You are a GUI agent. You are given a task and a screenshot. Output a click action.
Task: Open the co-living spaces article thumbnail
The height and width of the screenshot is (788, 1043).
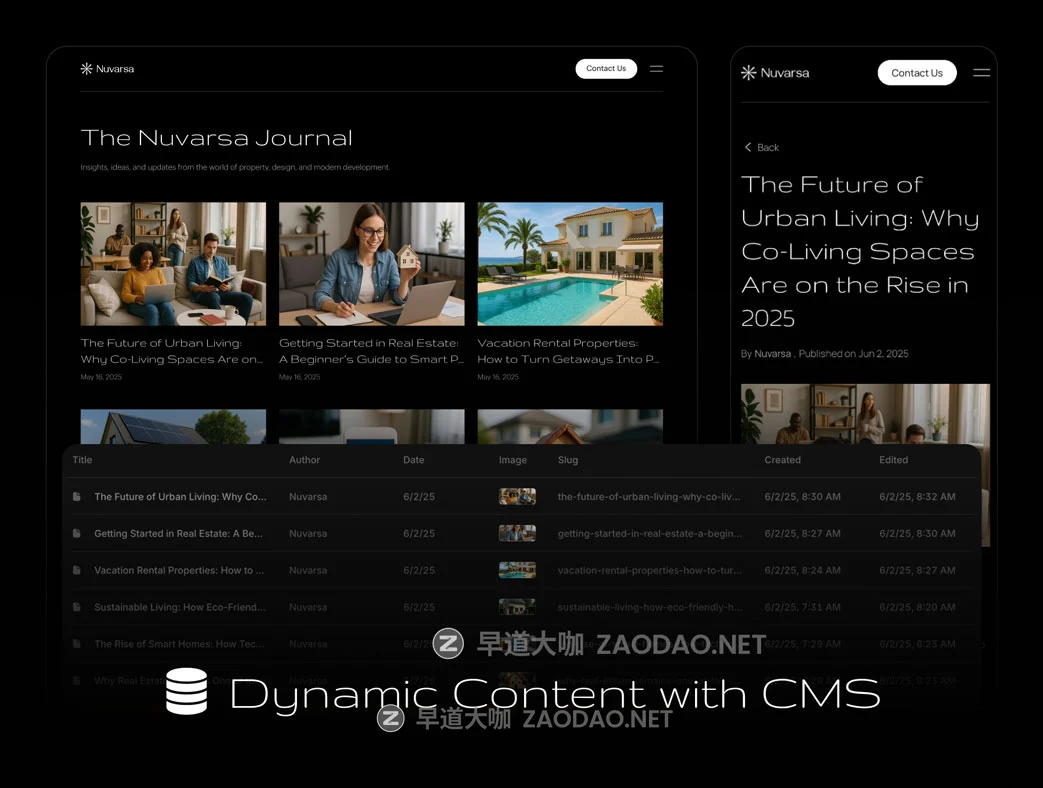(x=173, y=264)
